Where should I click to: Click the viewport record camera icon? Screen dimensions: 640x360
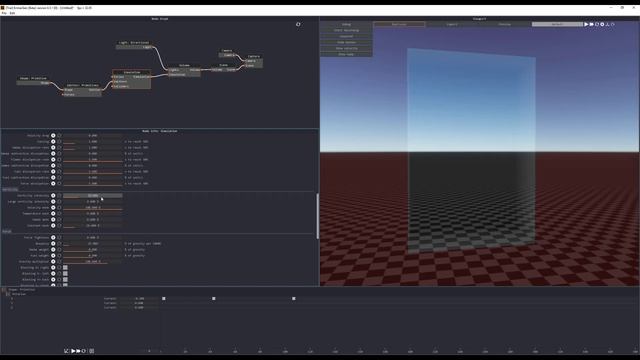pyautogui.click(x=591, y=24)
